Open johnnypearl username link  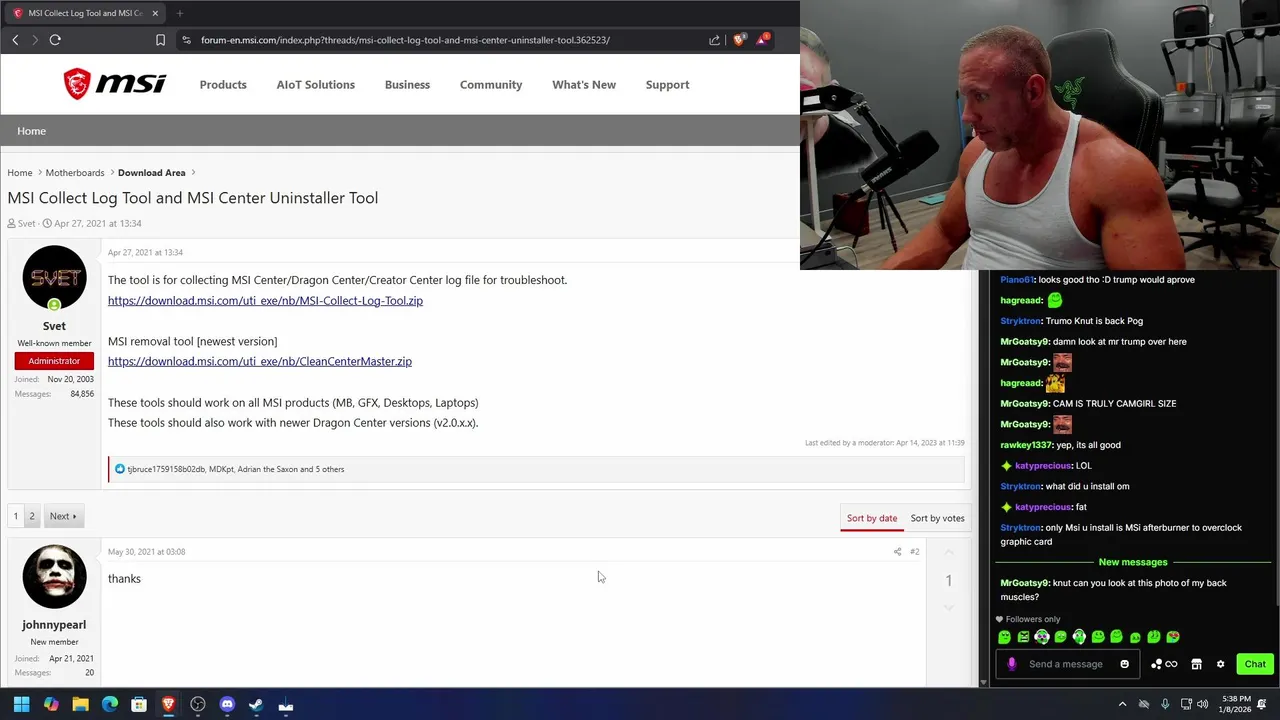point(54,625)
